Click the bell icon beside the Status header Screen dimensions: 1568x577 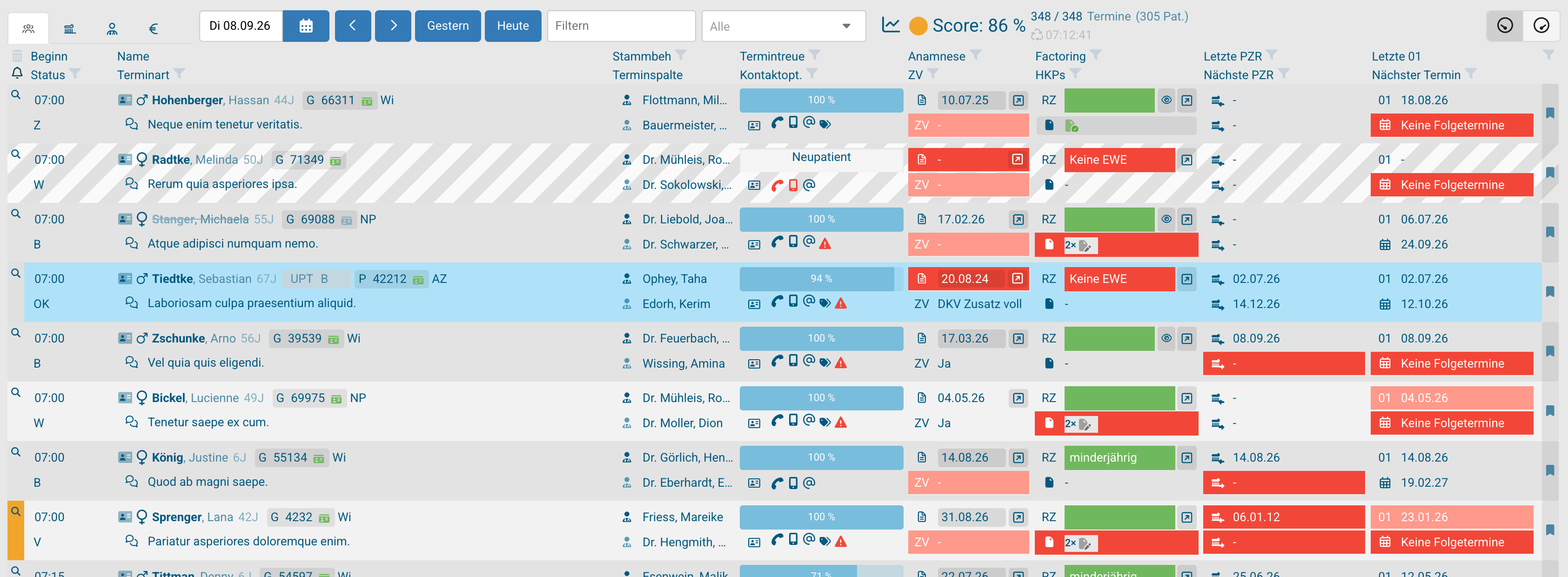tap(17, 74)
